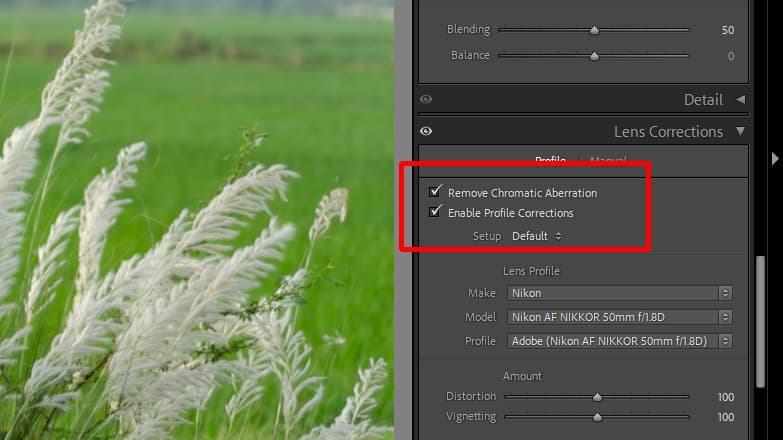783x440 pixels.
Task: Click the Distortion label
Action: [x=471, y=396]
